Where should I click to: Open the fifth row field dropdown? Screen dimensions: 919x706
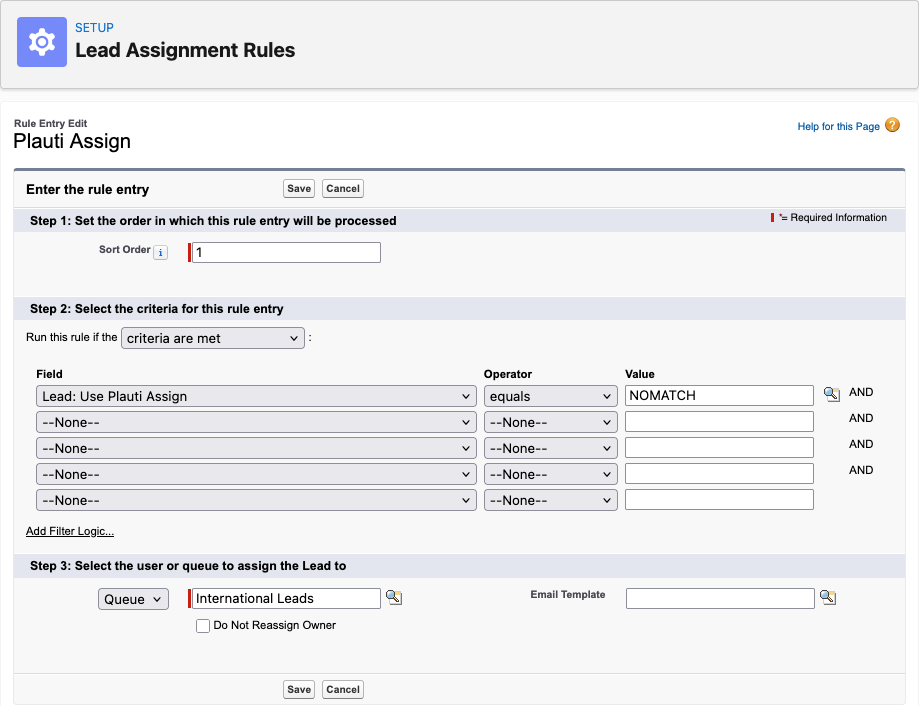256,500
